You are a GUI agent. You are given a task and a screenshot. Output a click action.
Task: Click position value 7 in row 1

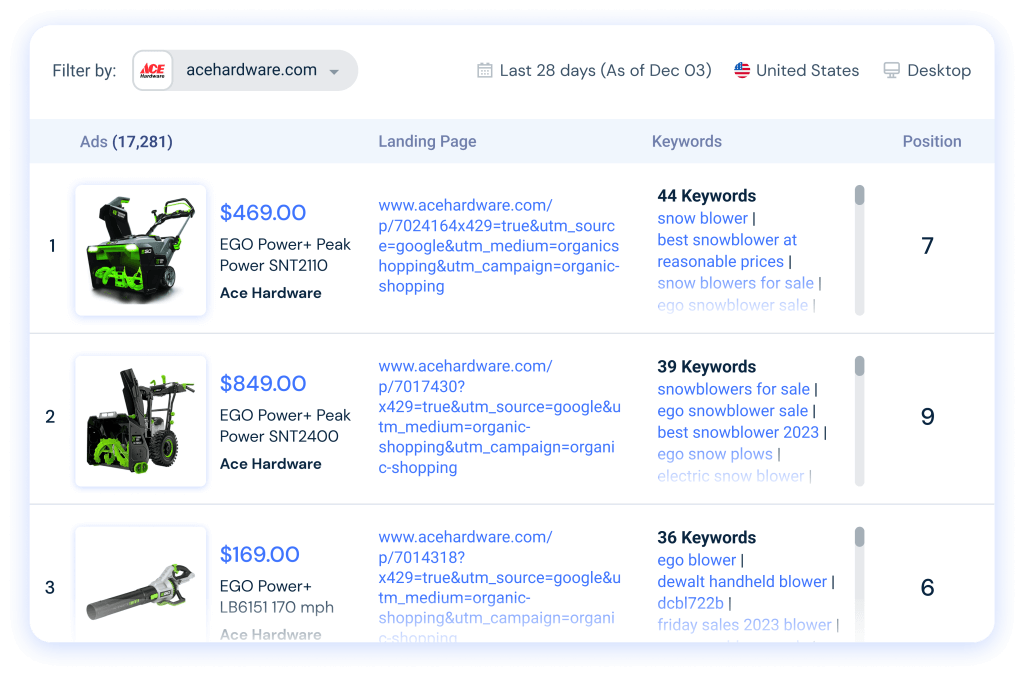[x=927, y=246]
